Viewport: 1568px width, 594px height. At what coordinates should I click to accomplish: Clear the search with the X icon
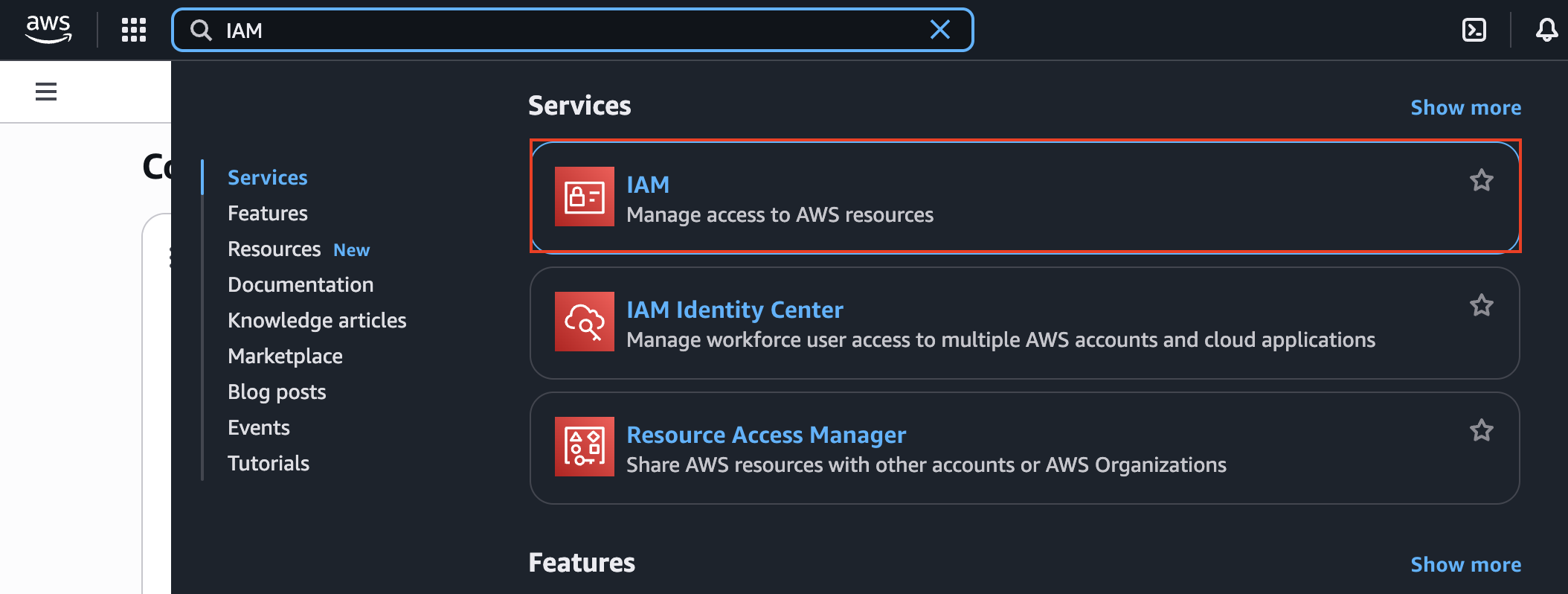click(x=940, y=30)
